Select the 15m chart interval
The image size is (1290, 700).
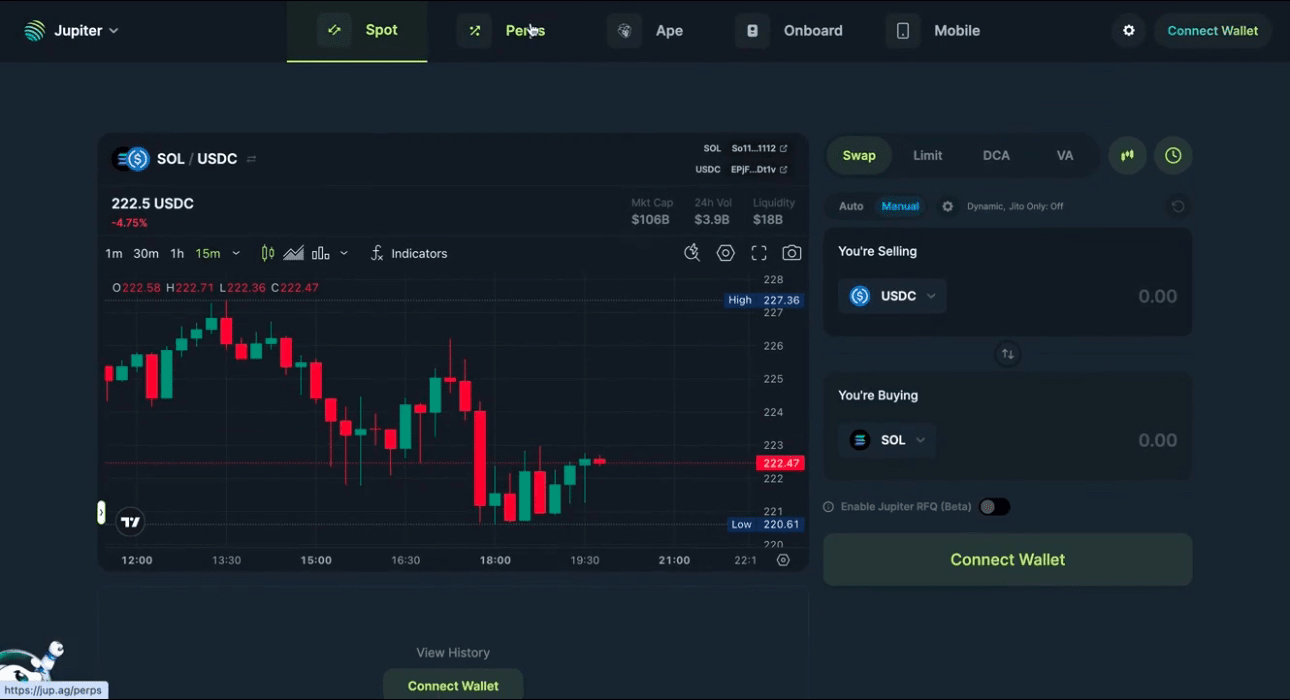pos(208,254)
